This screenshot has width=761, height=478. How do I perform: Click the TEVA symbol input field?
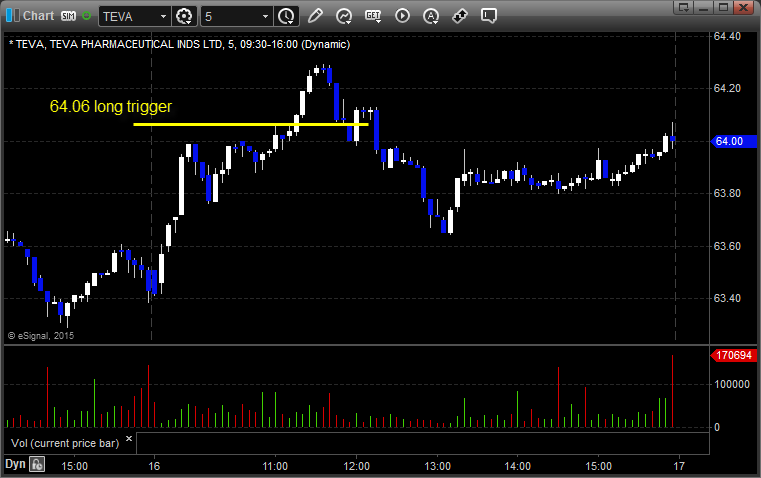click(x=129, y=16)
